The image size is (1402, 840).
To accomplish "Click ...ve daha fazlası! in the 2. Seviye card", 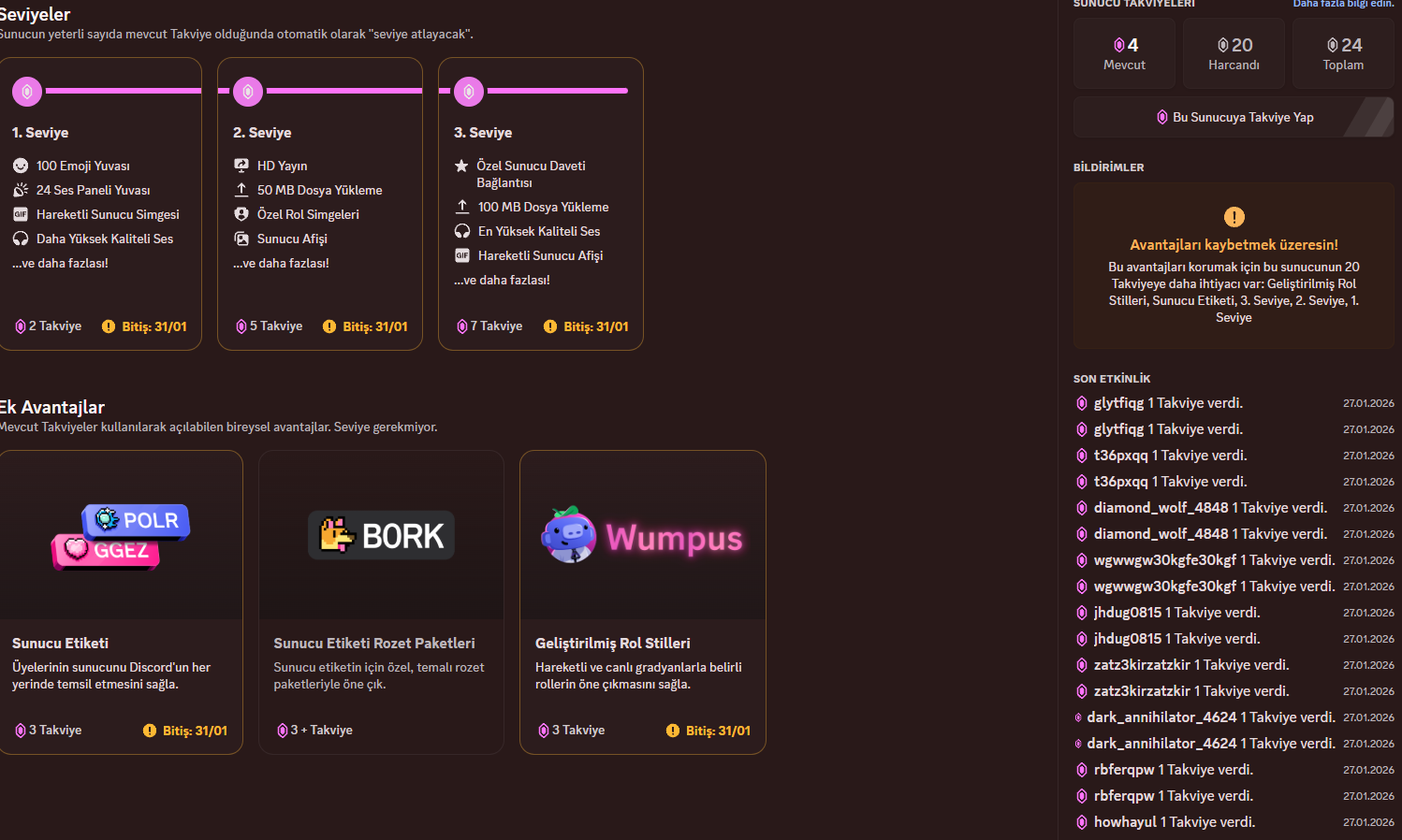I will 281,263.
